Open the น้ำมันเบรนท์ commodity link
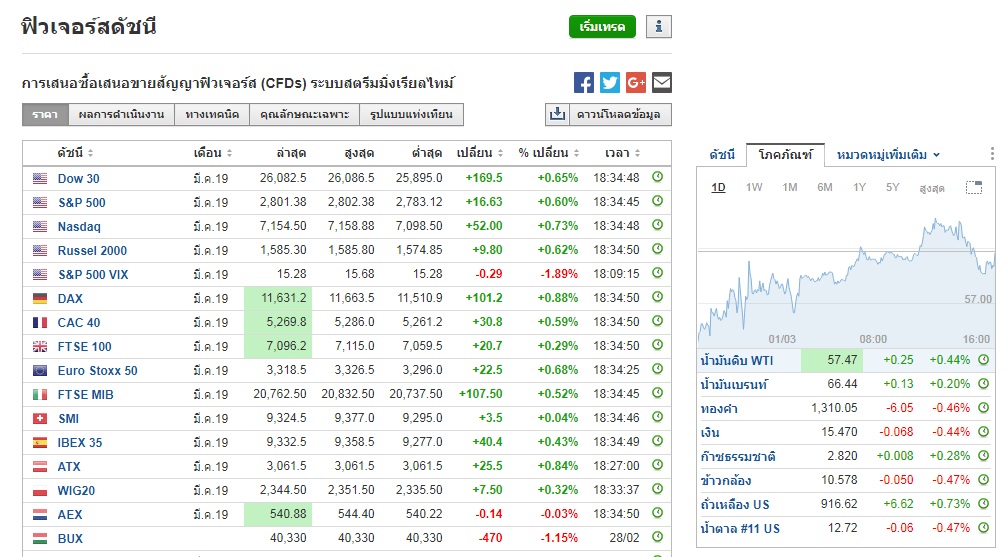This screenshot has width=1008, height=557. pos(734,385)
